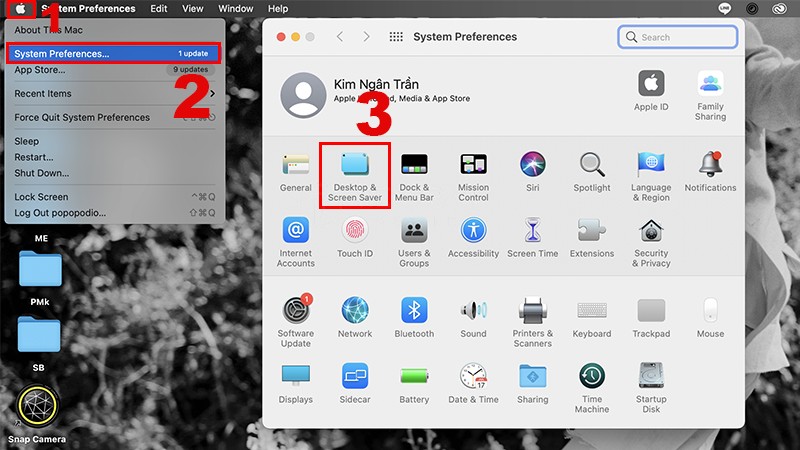
Task: Open the Mission Control pane
Action: click(x=473, y=174)
